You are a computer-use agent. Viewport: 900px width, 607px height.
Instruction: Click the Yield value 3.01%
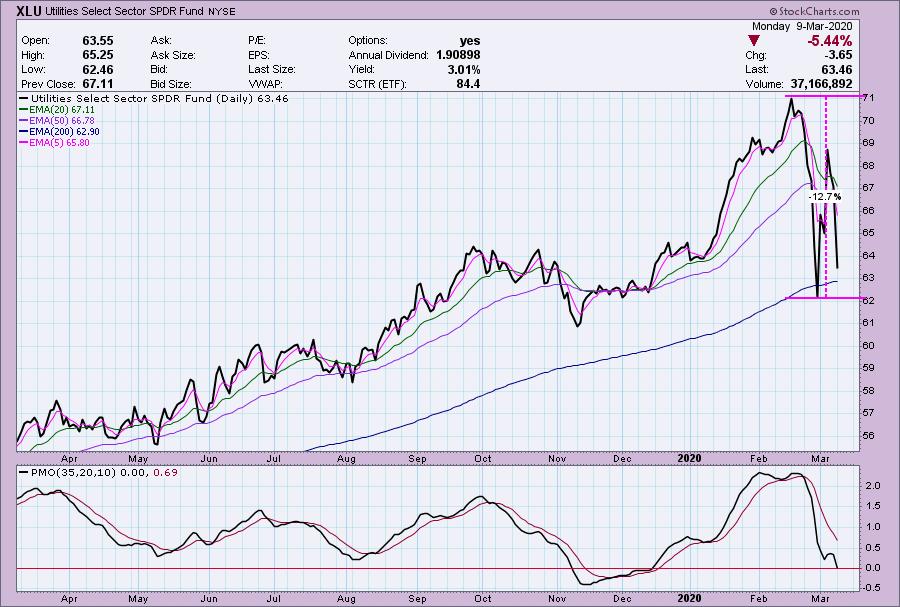pos(464,69)
